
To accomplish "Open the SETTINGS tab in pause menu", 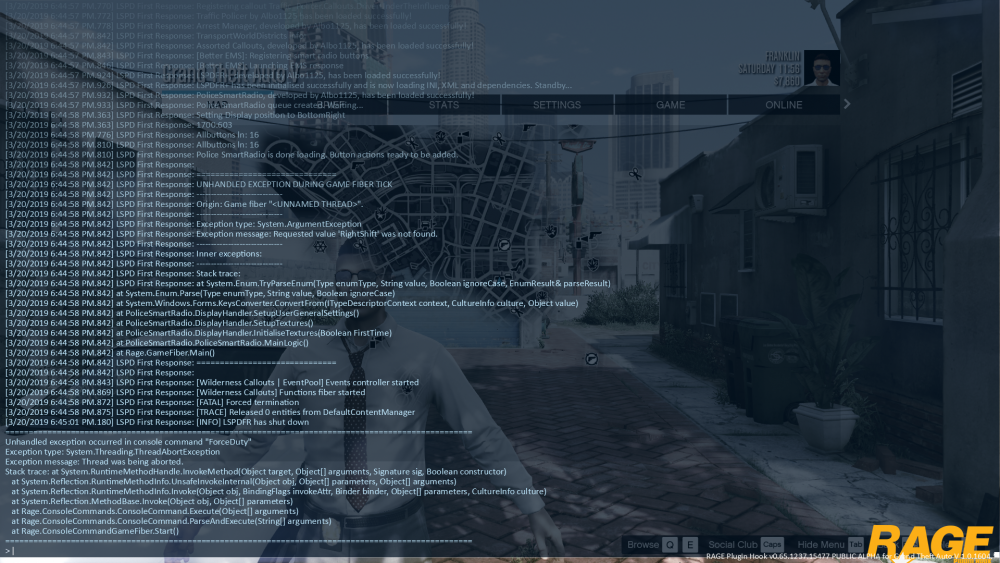I will click(x=557, y=105).
